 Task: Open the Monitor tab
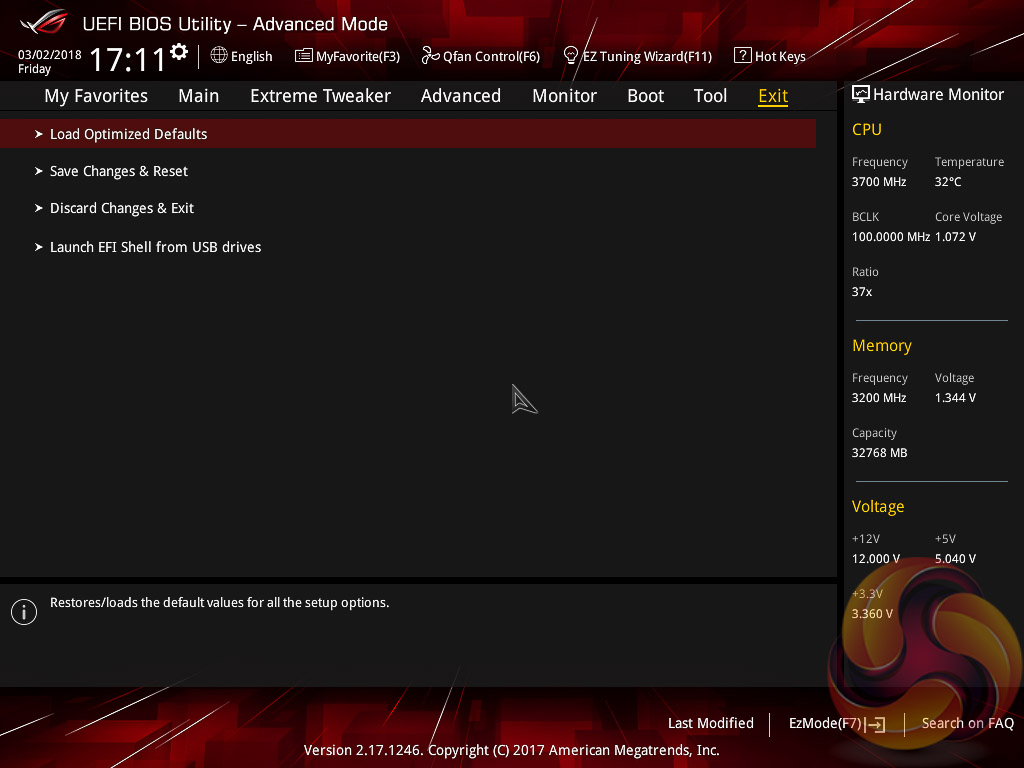click(564, 96)
